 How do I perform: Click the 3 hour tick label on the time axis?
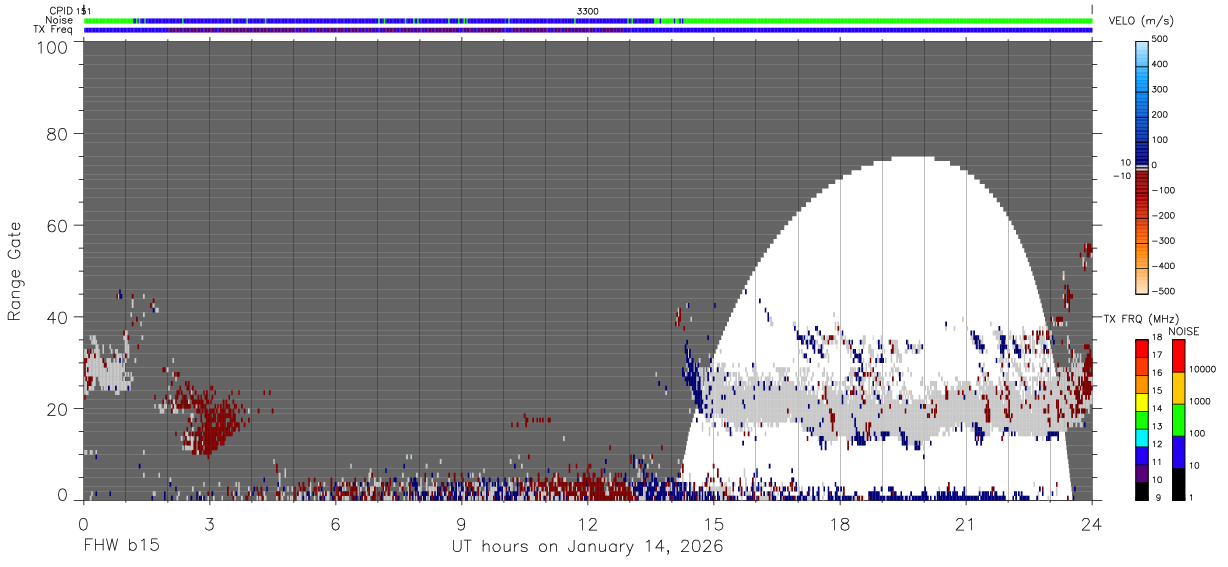(209, 523)
